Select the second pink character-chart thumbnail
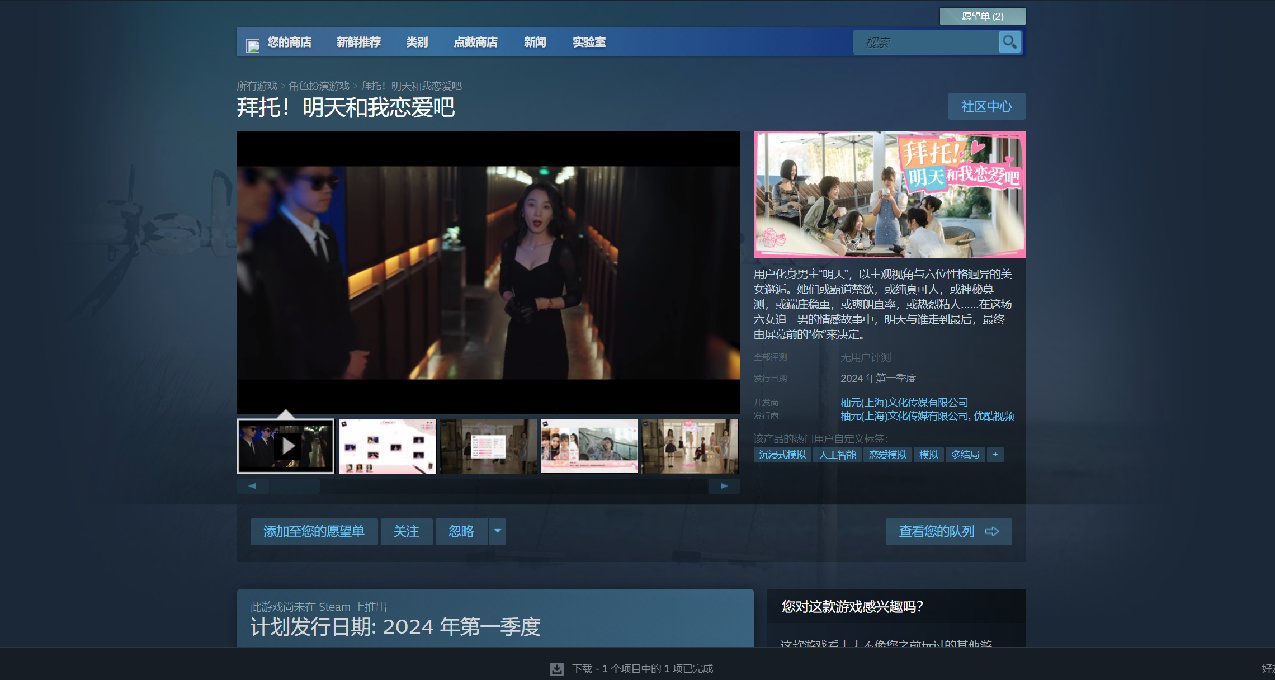 [387, 446]
